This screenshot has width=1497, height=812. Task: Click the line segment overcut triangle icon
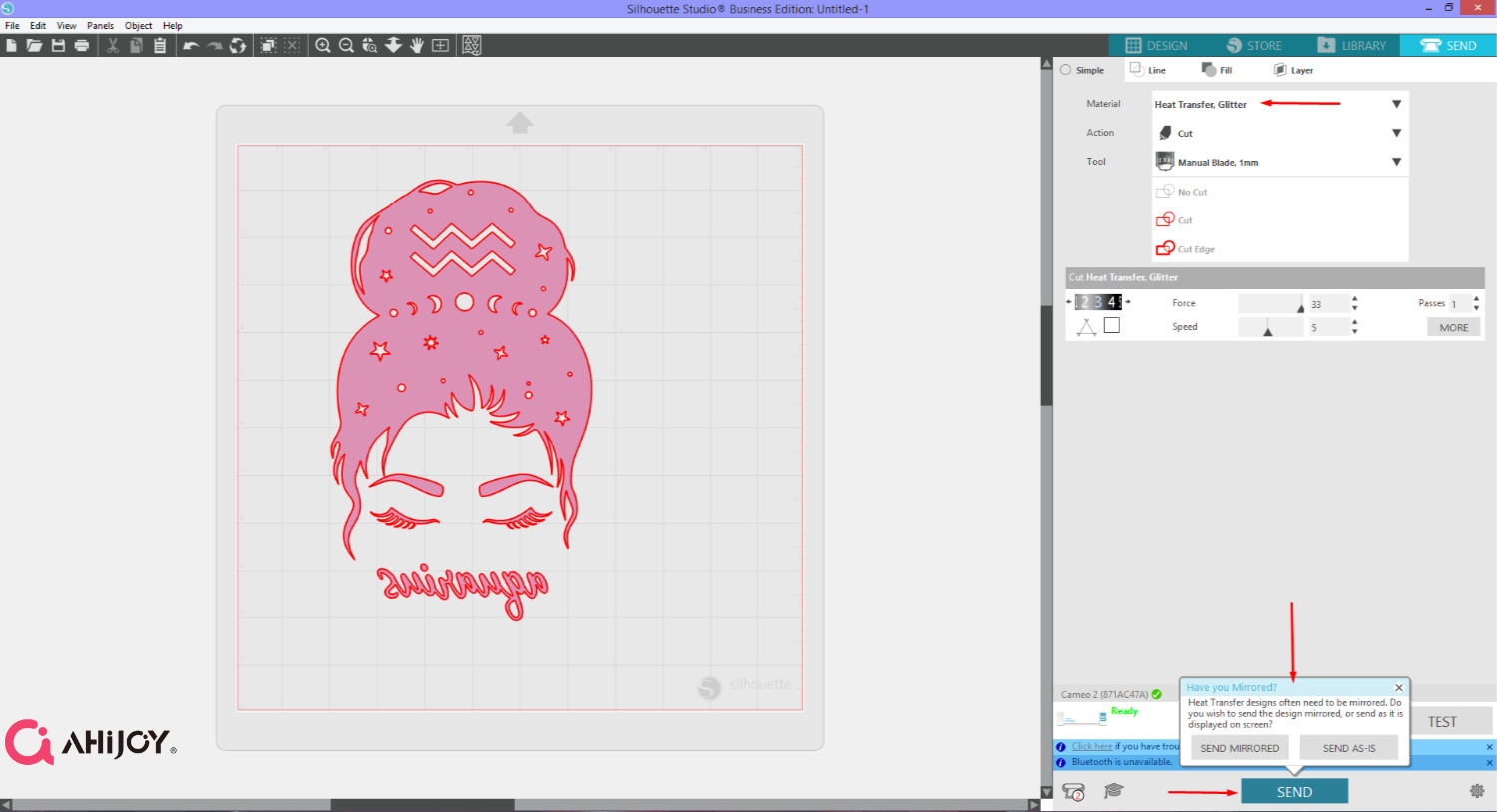tap(1086, 326)
